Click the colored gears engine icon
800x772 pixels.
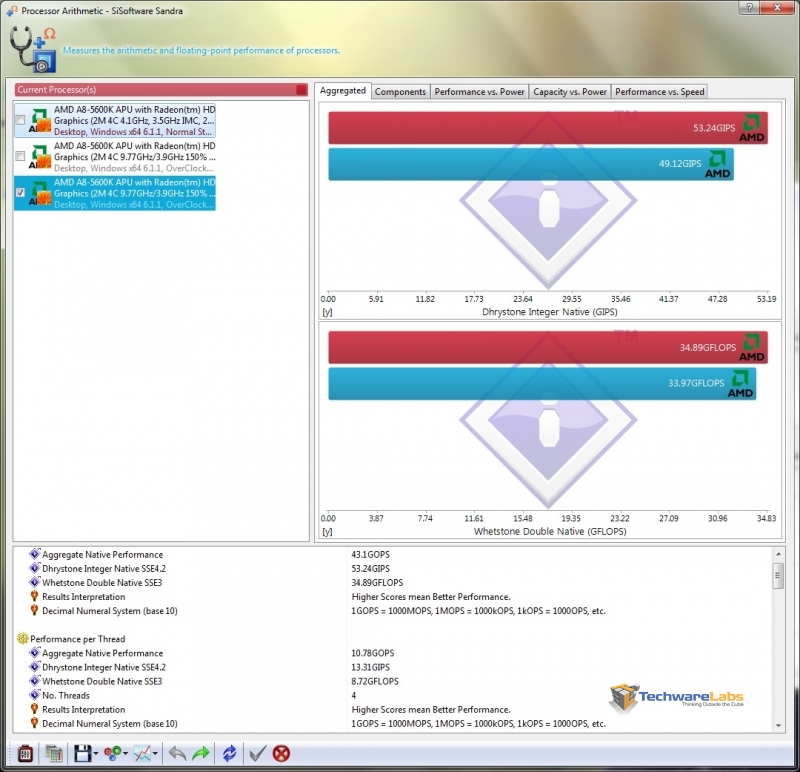(112, 753)
